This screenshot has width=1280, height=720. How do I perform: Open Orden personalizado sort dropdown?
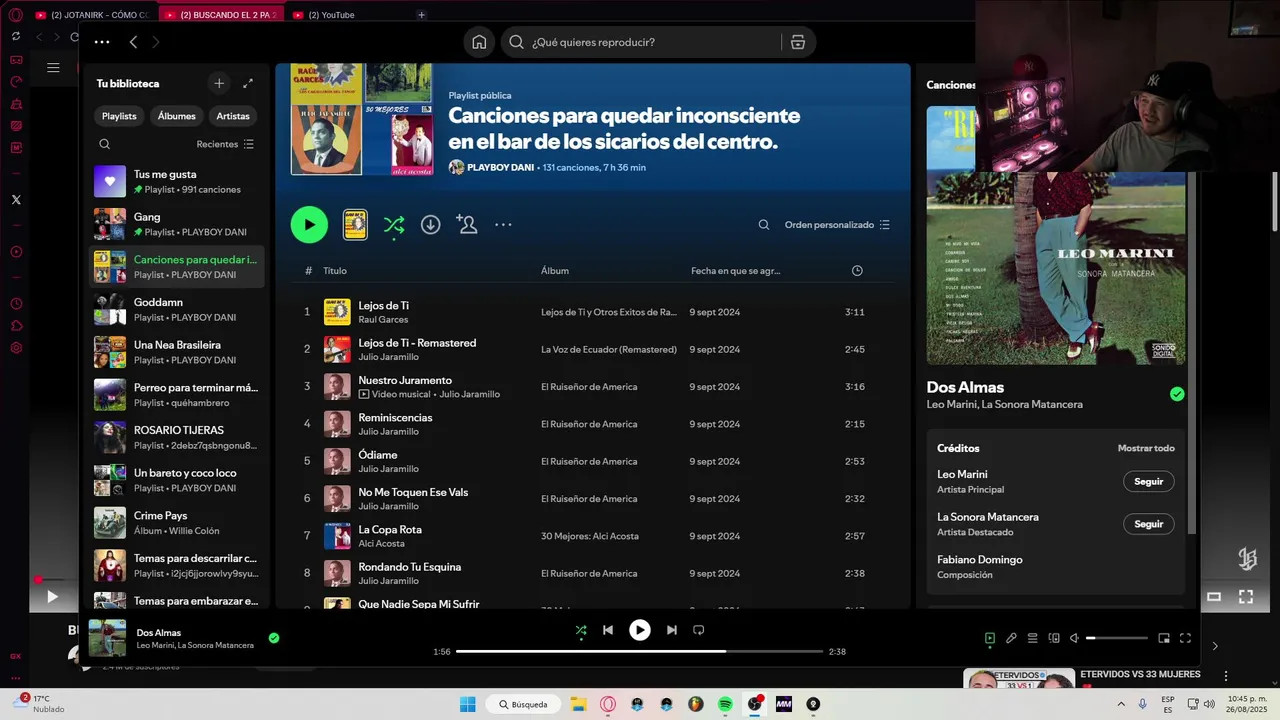[837, 225]
